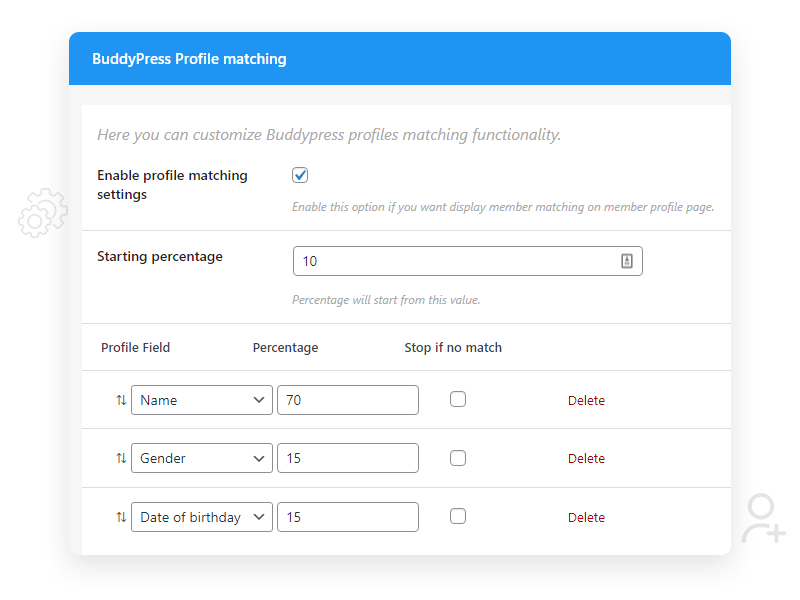Expand the Date of birthday dropdown
Viewport: 800px width, 600px height.
[202, 517]
